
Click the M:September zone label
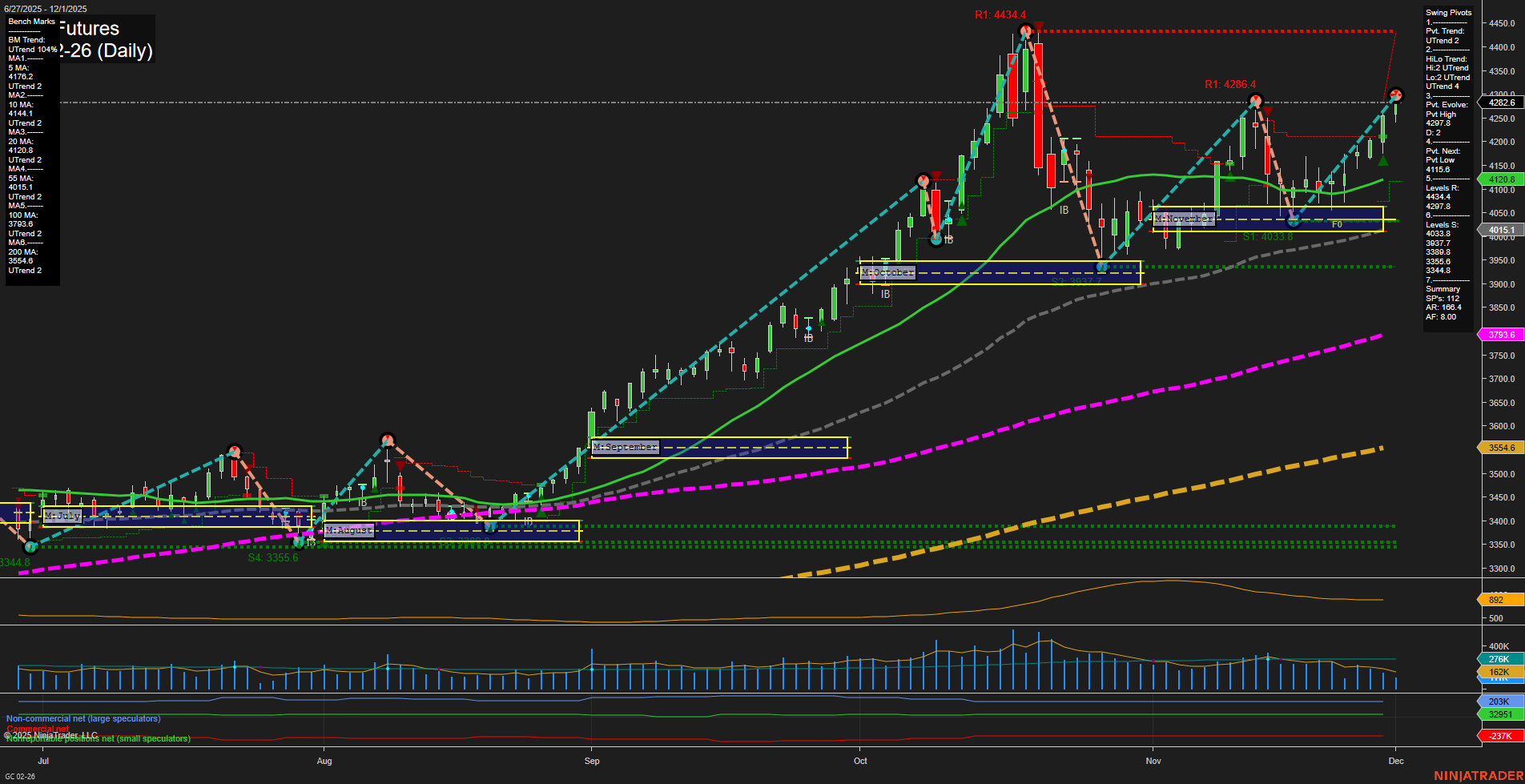pos(624,447)
